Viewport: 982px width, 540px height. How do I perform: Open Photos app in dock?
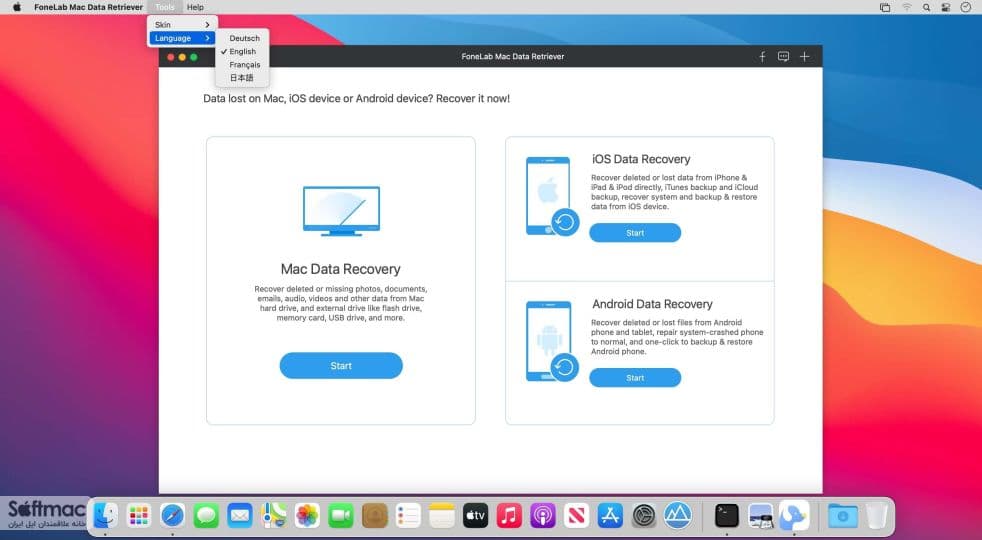308,516
